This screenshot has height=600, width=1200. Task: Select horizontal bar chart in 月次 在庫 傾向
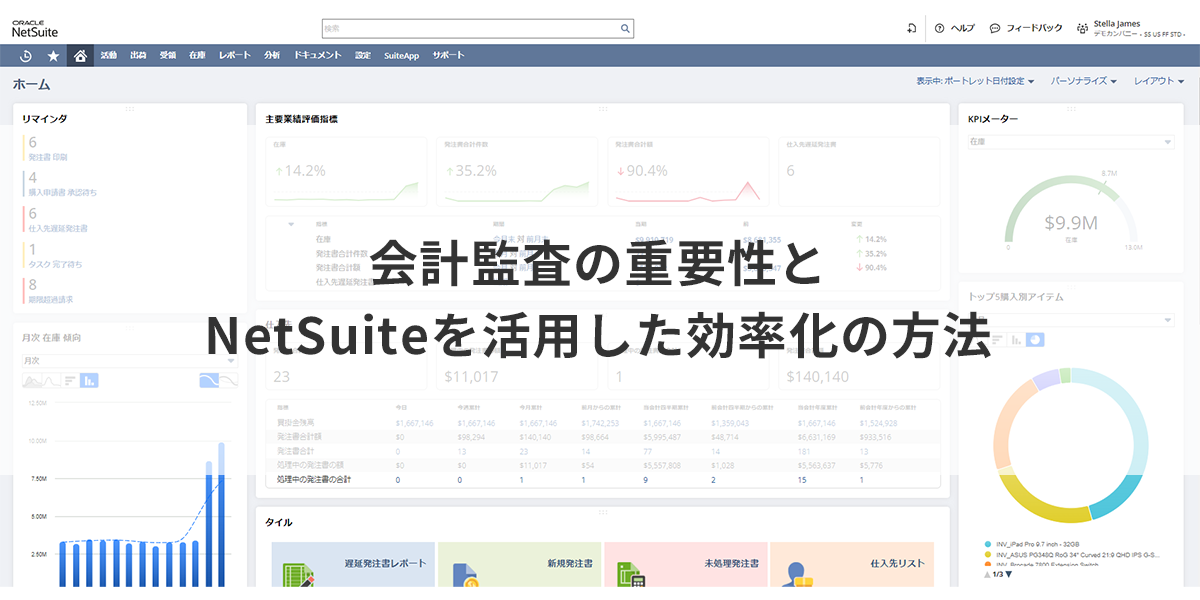point(70,380)
